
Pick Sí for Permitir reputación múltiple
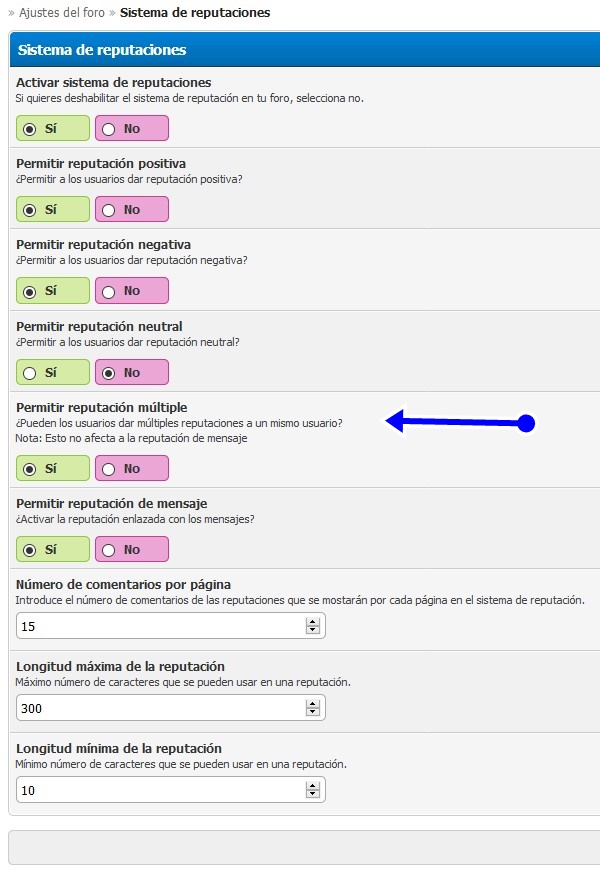tap(30, 469)
